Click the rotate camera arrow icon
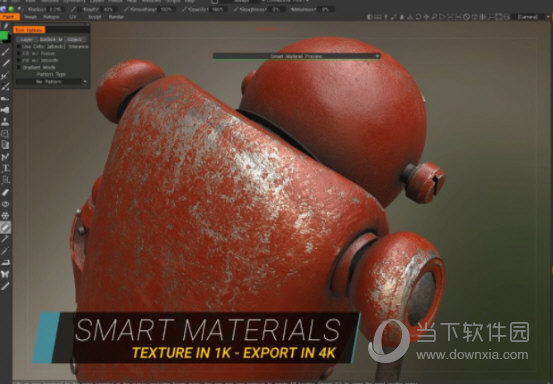553x384 pixels. click(x=418, y=17)
